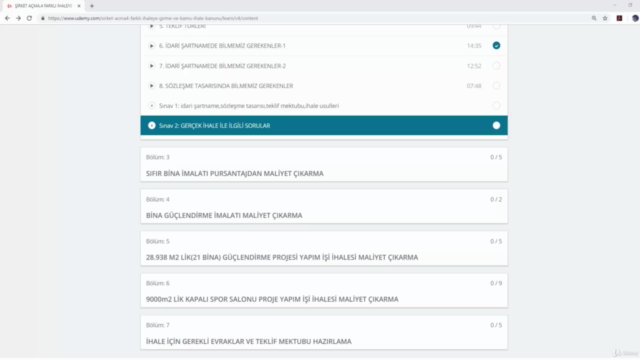The height and width of the screenshot is (360, 640).
Task: Expand Bölüm 6 KAPALI SPOR SALONU section
Action: (x=324, y=291)
